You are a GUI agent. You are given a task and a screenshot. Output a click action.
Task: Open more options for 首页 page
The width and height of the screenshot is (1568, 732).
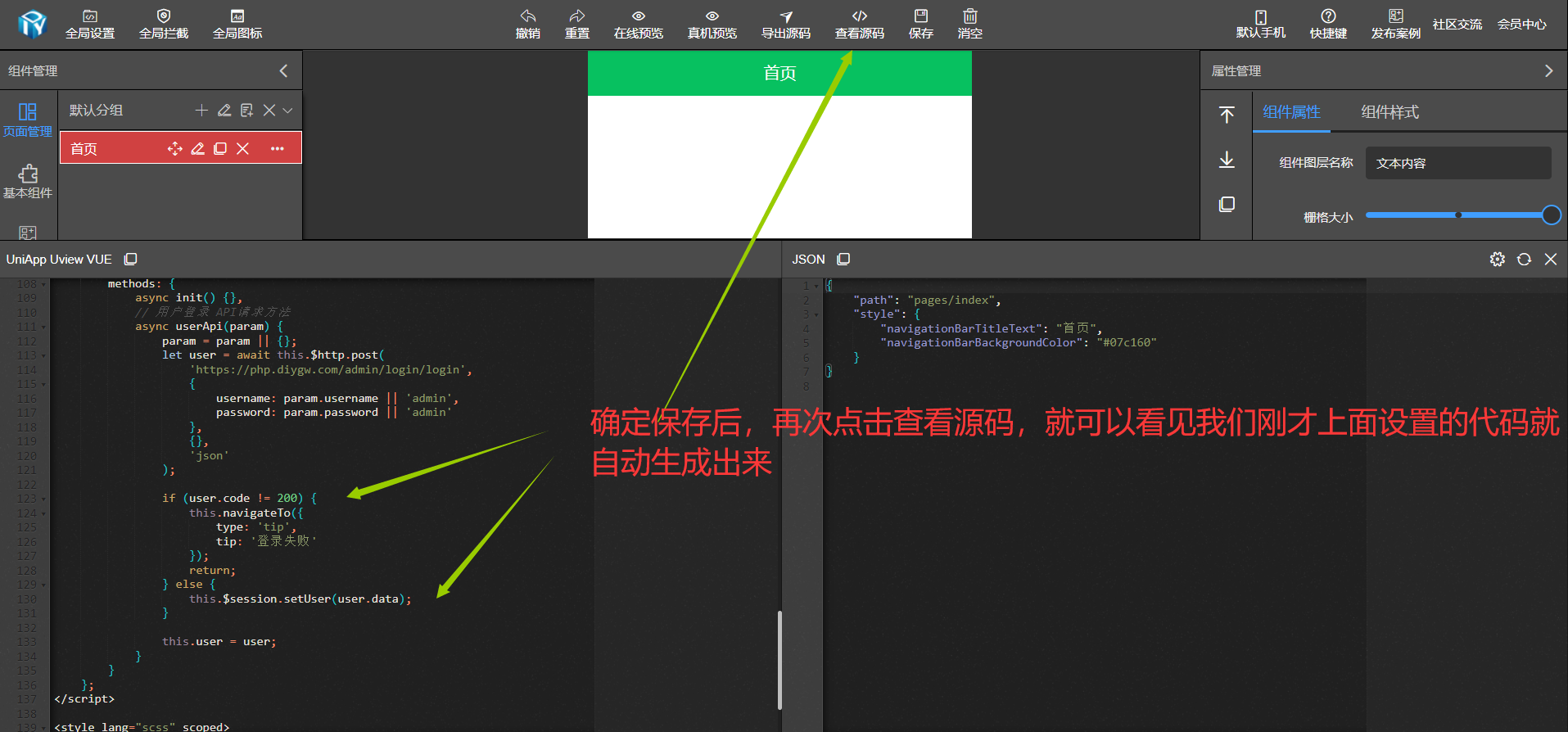(278, 148)
